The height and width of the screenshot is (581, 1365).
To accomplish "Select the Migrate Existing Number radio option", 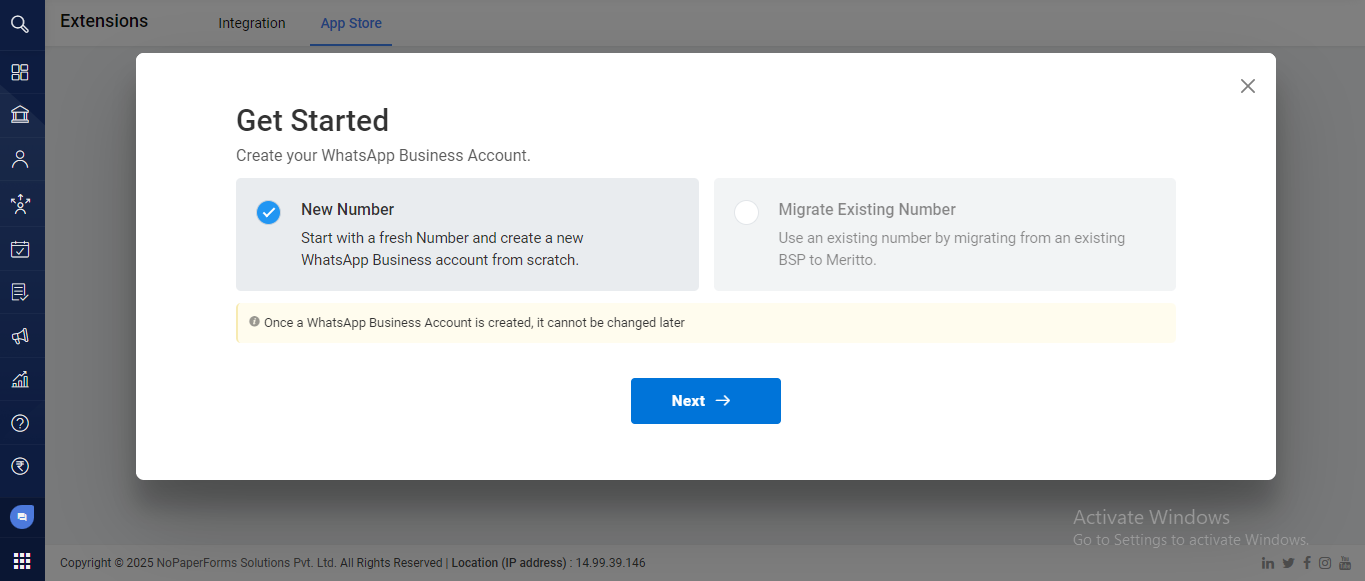I will point(746,212).
